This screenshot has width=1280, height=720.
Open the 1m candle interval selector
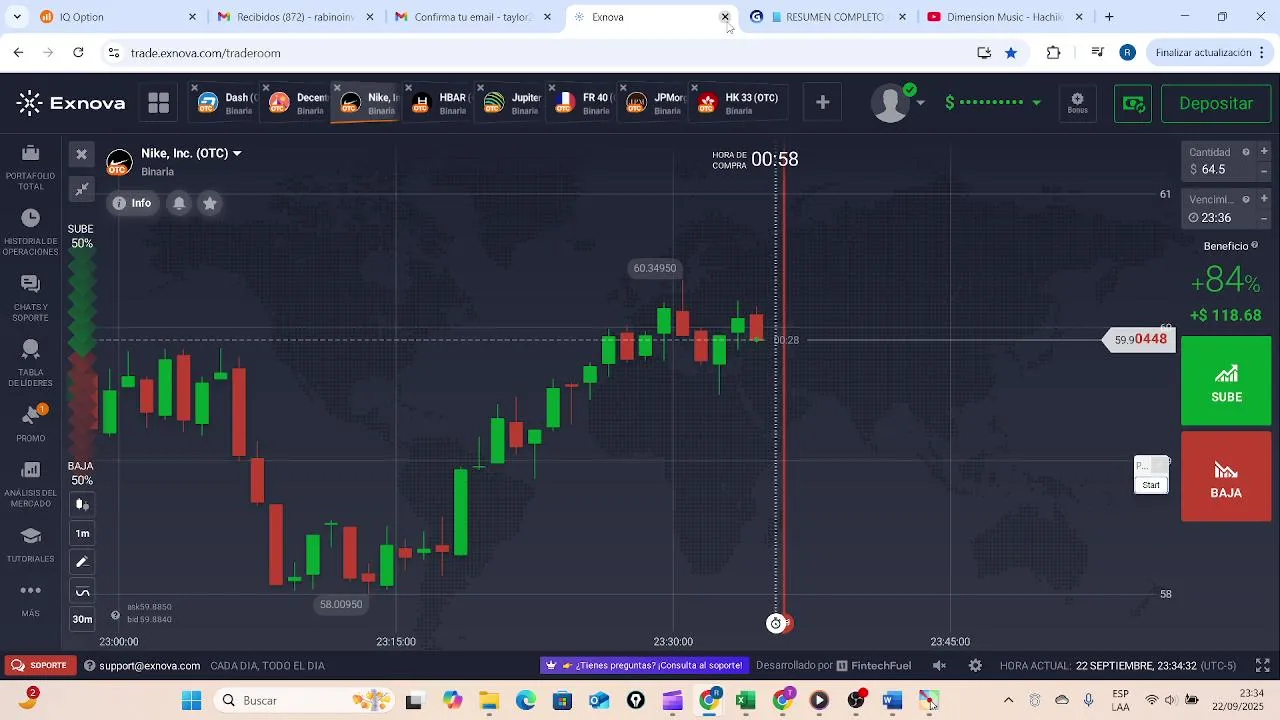[82, 533]
